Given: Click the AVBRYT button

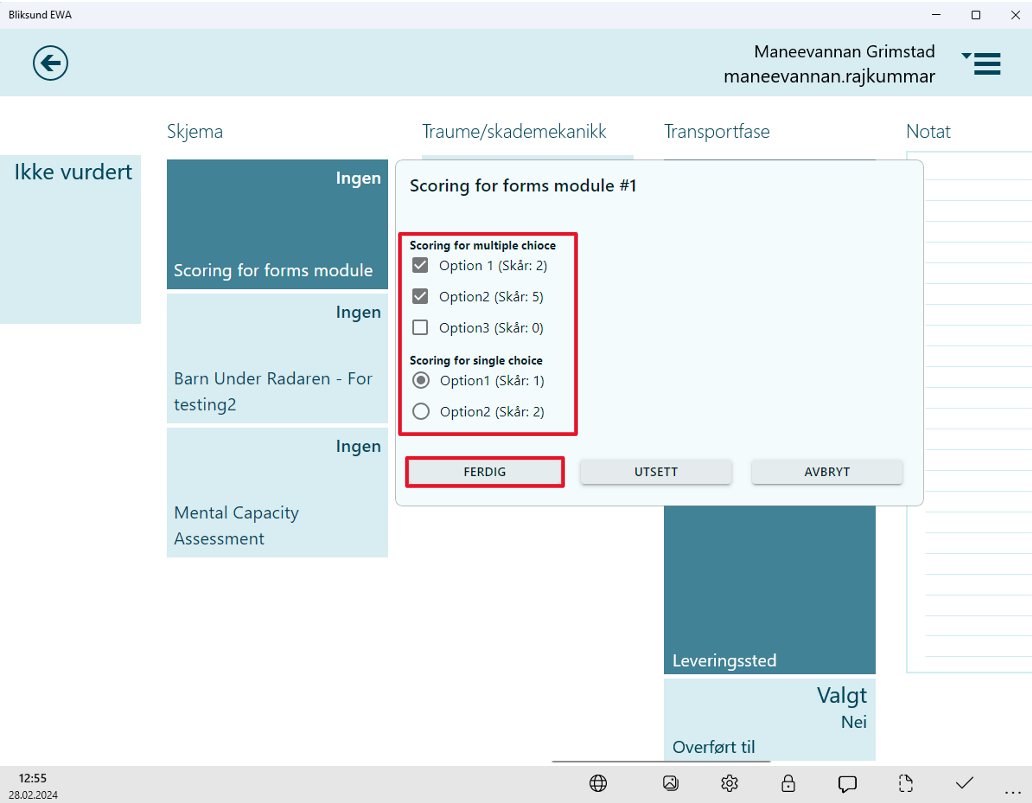Looking at the screenshot, I should [x=827, y=472].
